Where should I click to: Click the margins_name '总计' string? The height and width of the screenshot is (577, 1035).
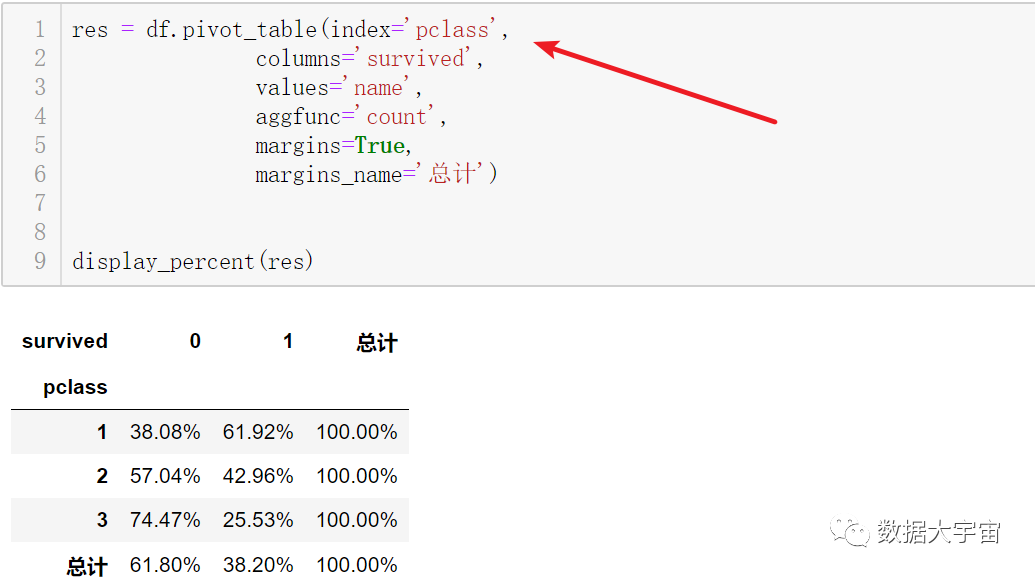[x=452, y=174]
